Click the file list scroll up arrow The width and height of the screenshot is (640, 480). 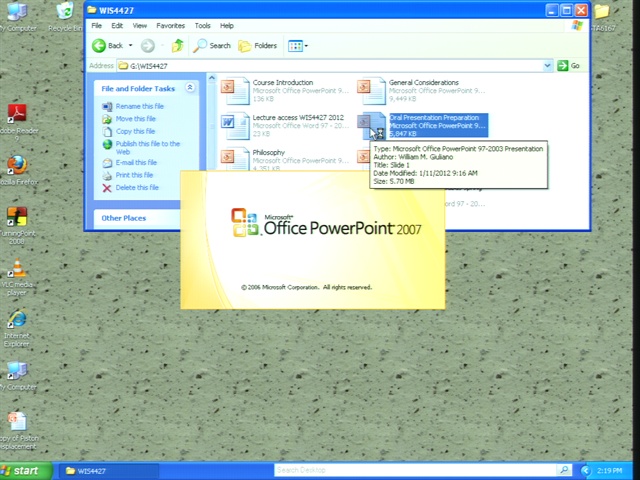coord(211,78)
